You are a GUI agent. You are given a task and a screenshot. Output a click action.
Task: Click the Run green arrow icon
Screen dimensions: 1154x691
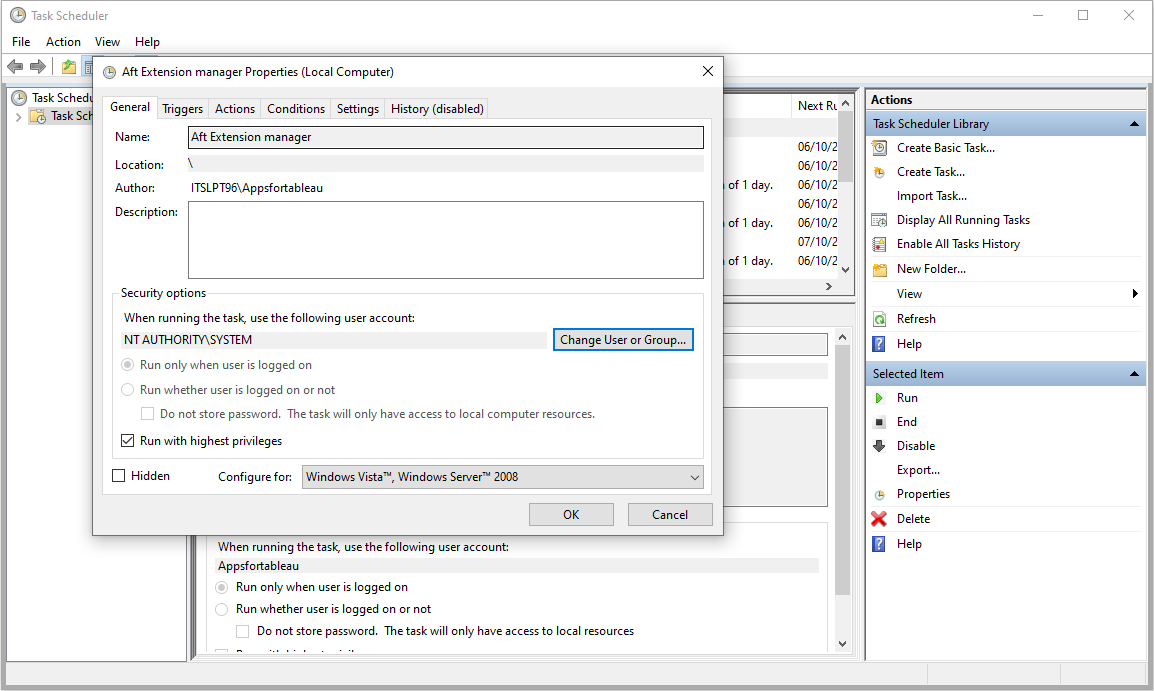tap(879, 398)
